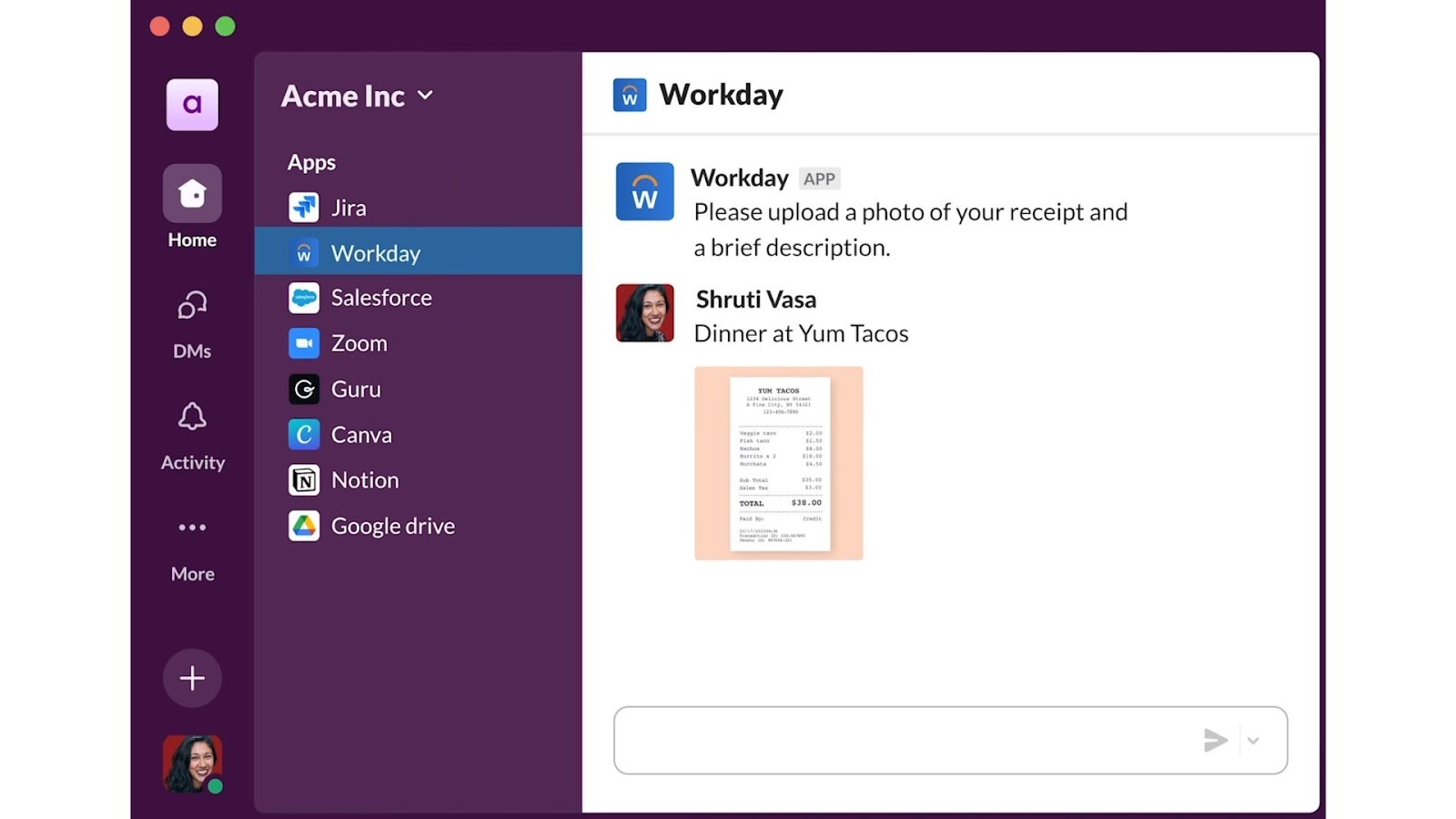Select the Salesforce app icon
Viewport: 1456px width, 819px height.
pos(303,298)
